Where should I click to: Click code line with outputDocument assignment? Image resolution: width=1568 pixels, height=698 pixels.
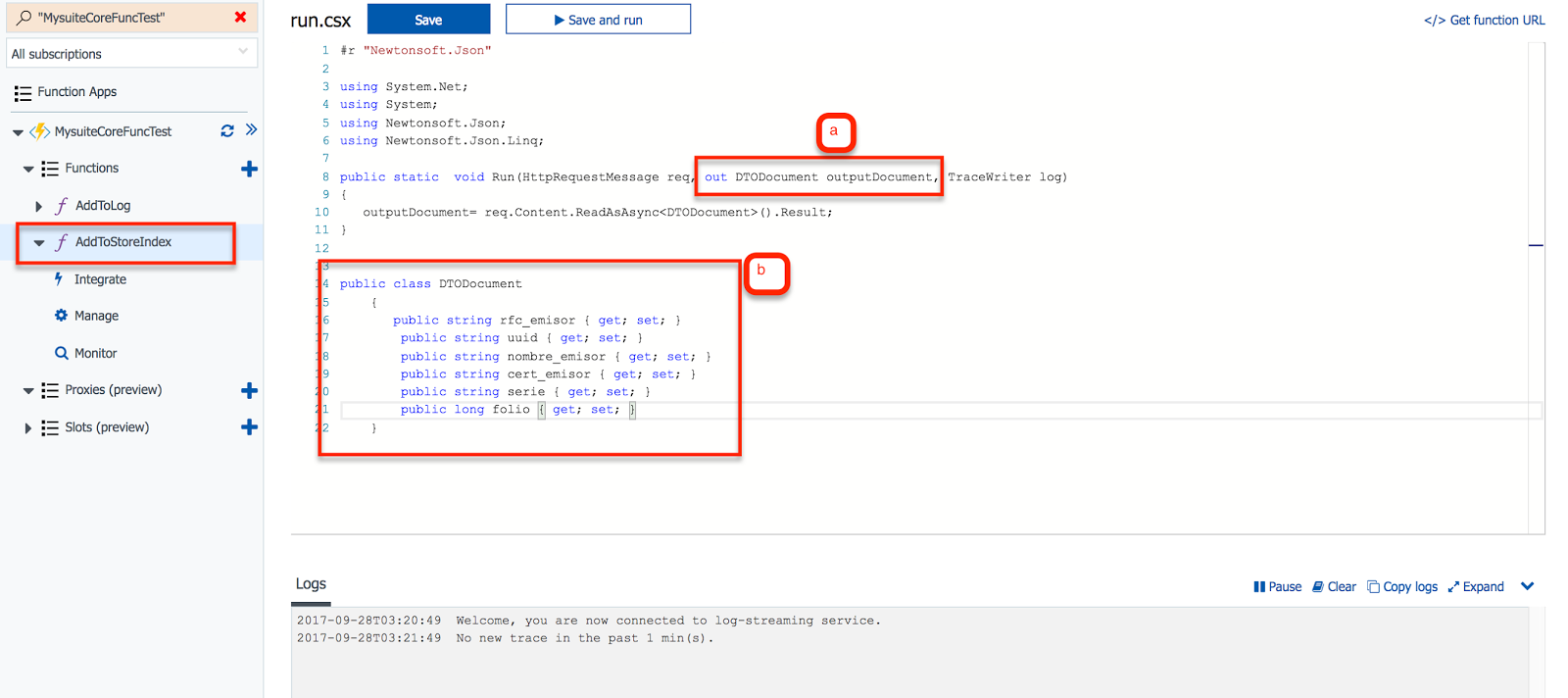coord(598,213)
